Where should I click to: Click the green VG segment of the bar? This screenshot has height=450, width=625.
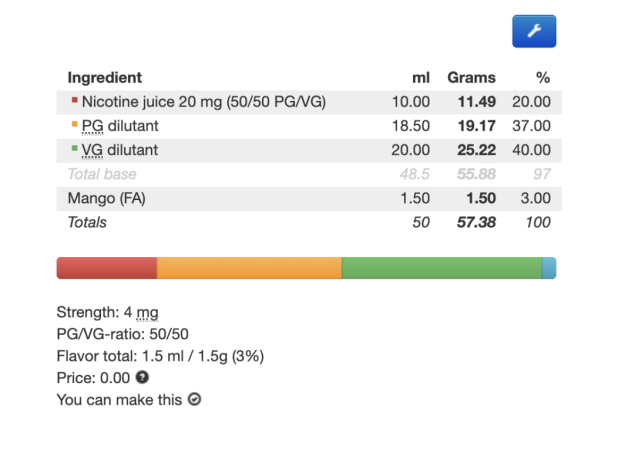coord(442,268)
